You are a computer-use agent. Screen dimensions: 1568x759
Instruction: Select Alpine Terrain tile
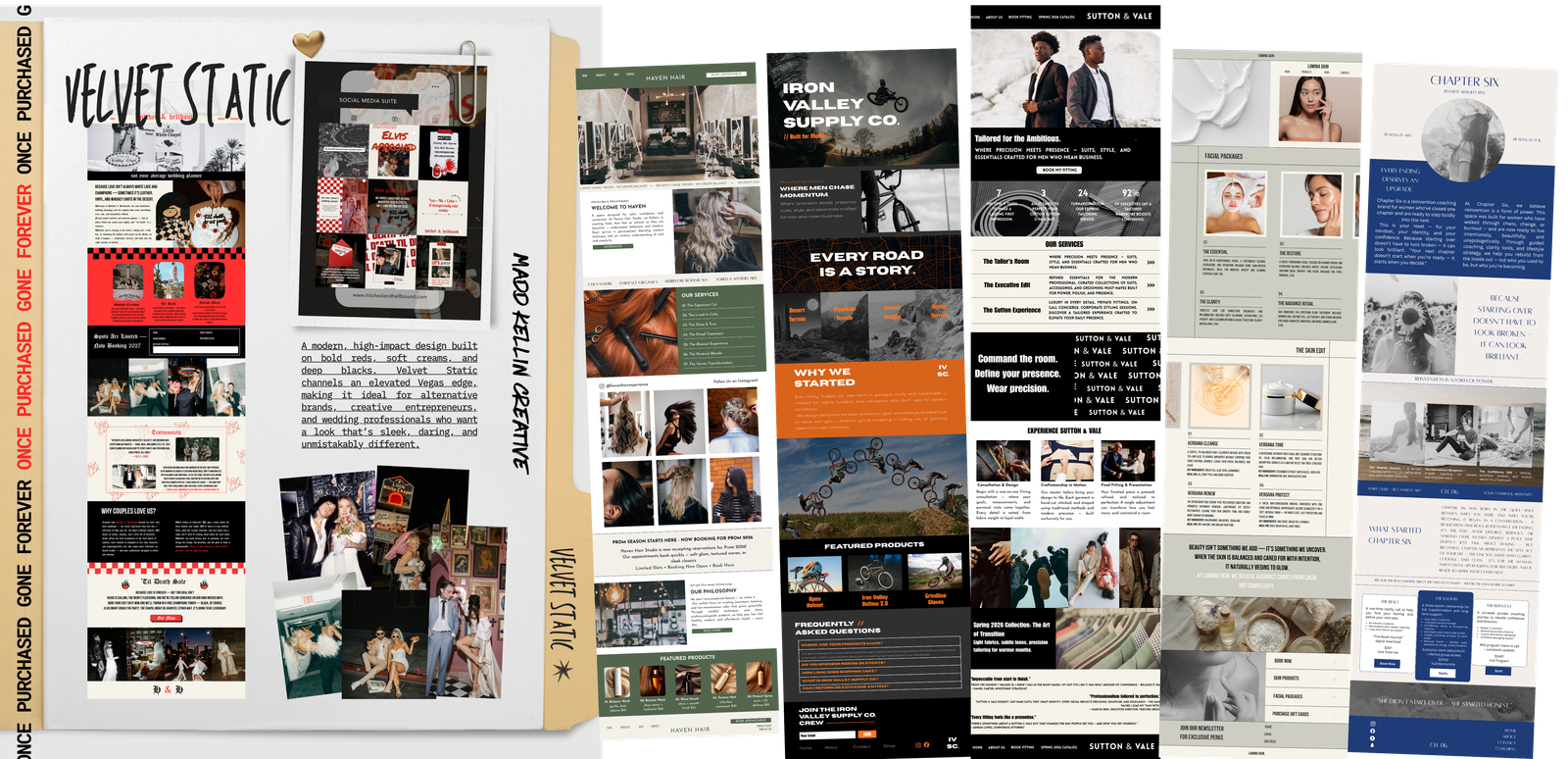(x=939, y=325)
